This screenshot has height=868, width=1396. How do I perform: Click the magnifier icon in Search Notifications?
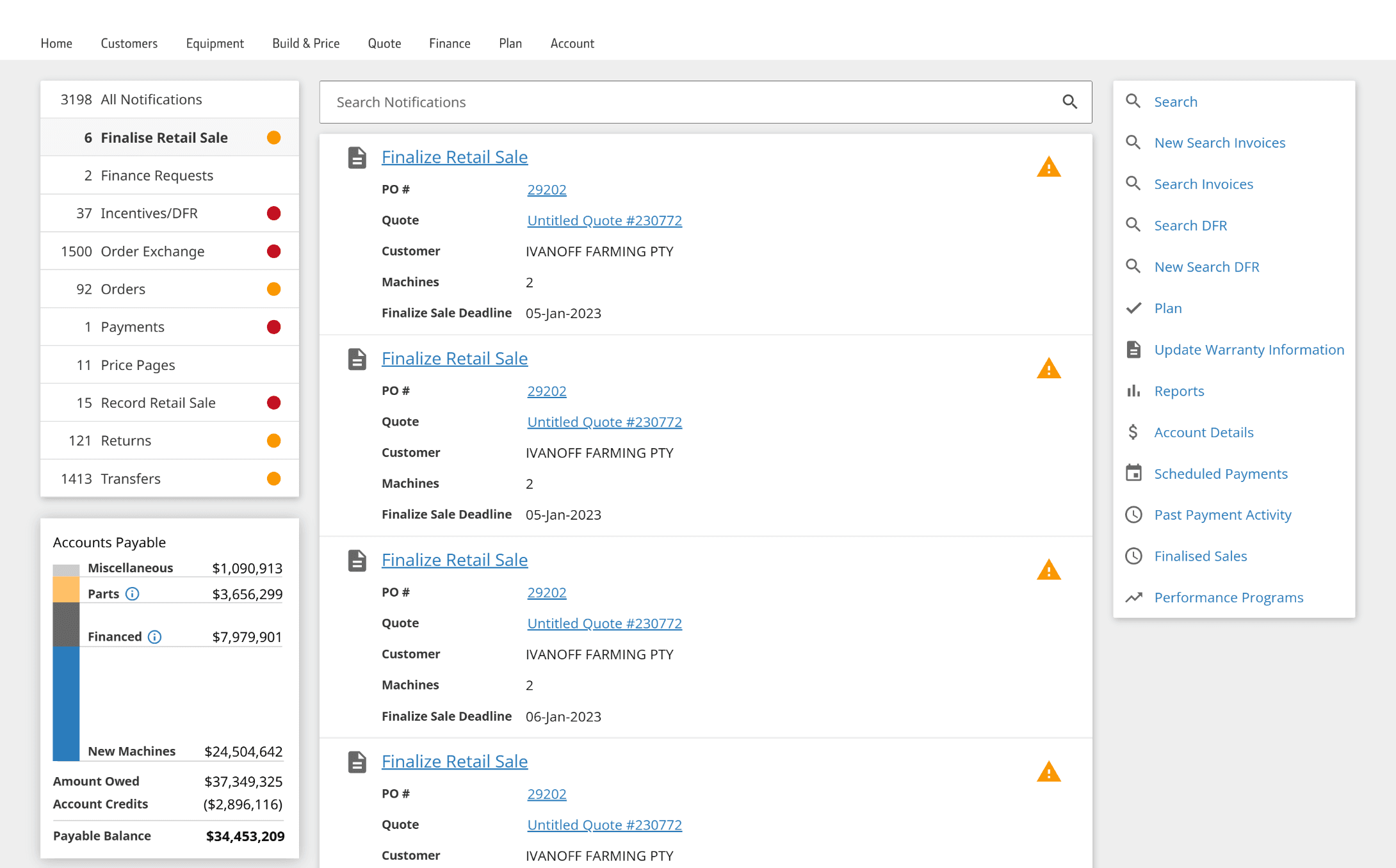click(1069, 102)
